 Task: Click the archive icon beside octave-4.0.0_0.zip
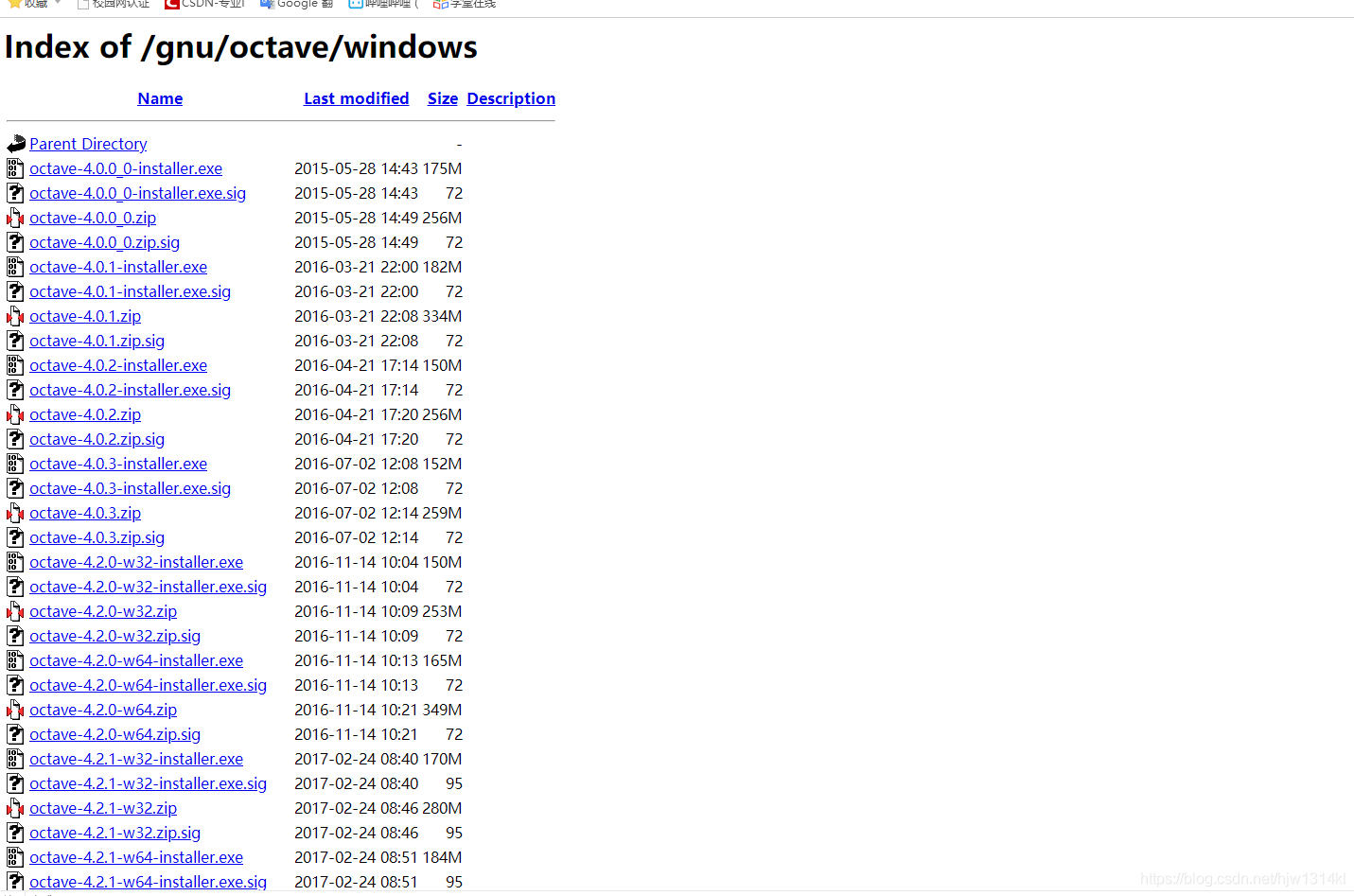coord(15,218)
